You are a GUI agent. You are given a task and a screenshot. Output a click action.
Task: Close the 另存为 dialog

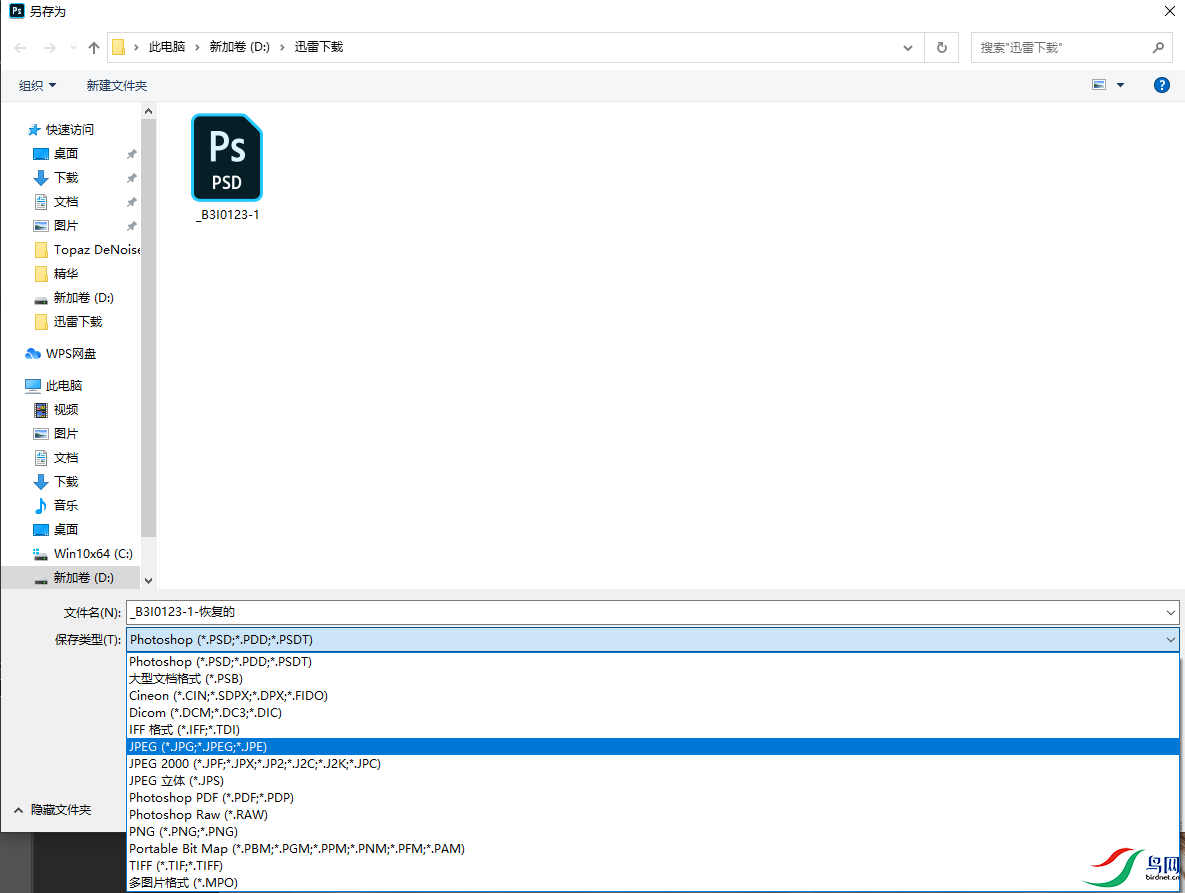point(1168,11)
